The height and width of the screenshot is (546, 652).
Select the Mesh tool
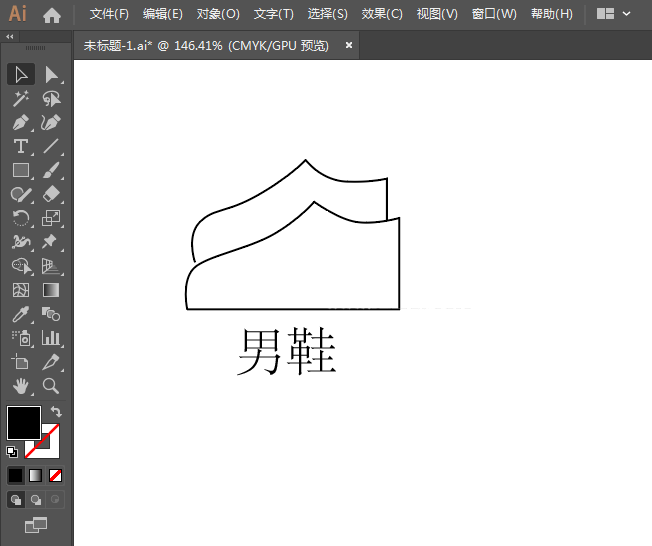tap(21, 290)
